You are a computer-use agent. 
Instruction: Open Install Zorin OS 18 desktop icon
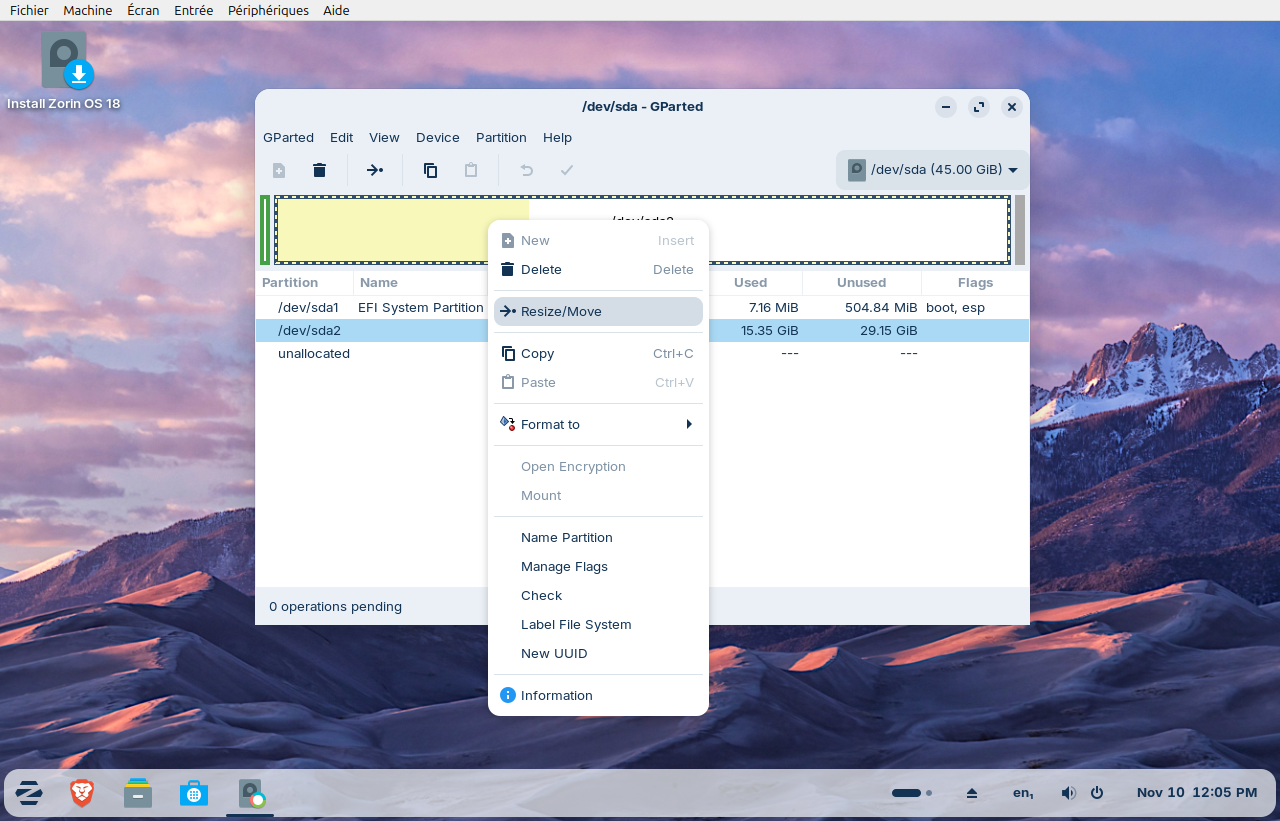(64, 72)
